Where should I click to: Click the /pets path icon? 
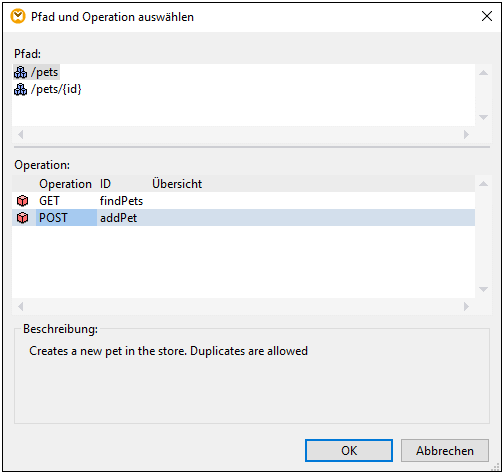(x=20, y=72)
